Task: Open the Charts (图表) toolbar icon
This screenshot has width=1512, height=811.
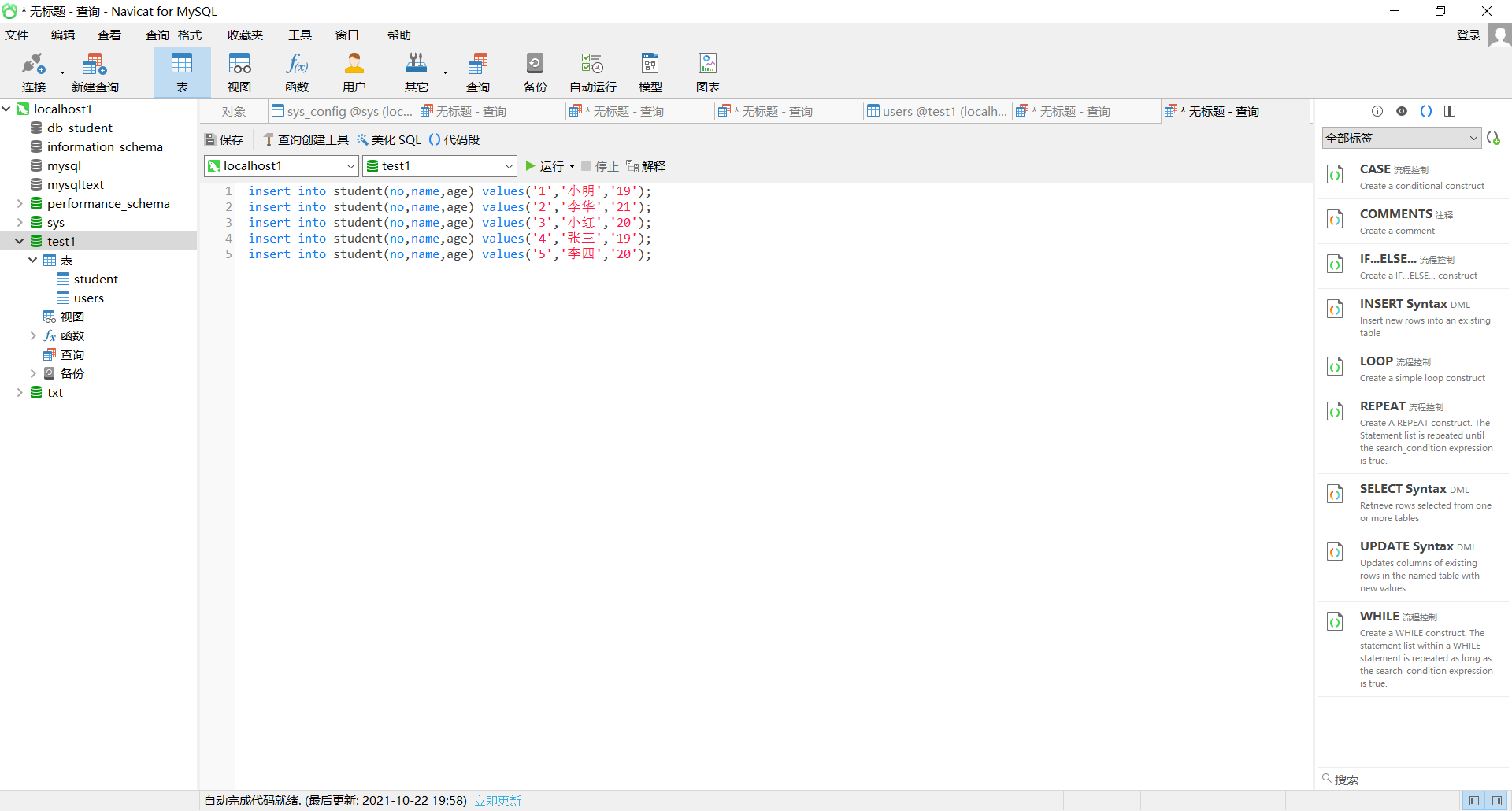Action: coord(708,72)
